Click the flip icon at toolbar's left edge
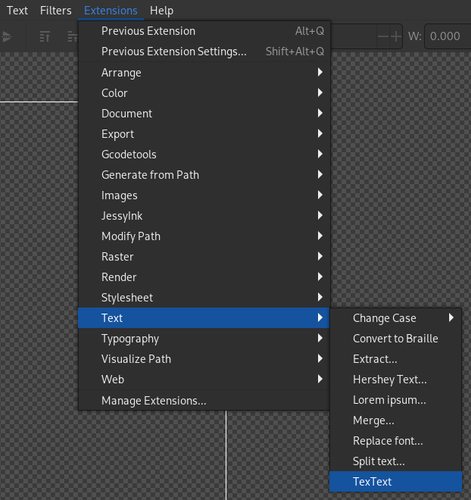This screenshot has width=471, height=500. click(6, 36)
